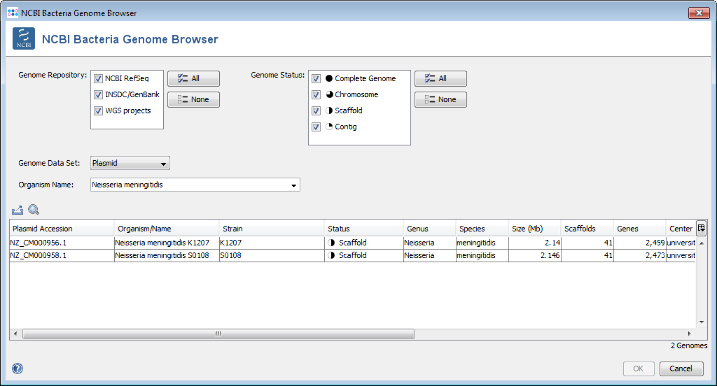Image resolution: width=717 pixels, height=386 pixels.
Task: Click the Complete Genome full circle icon
Action: [x=329, y=78]
